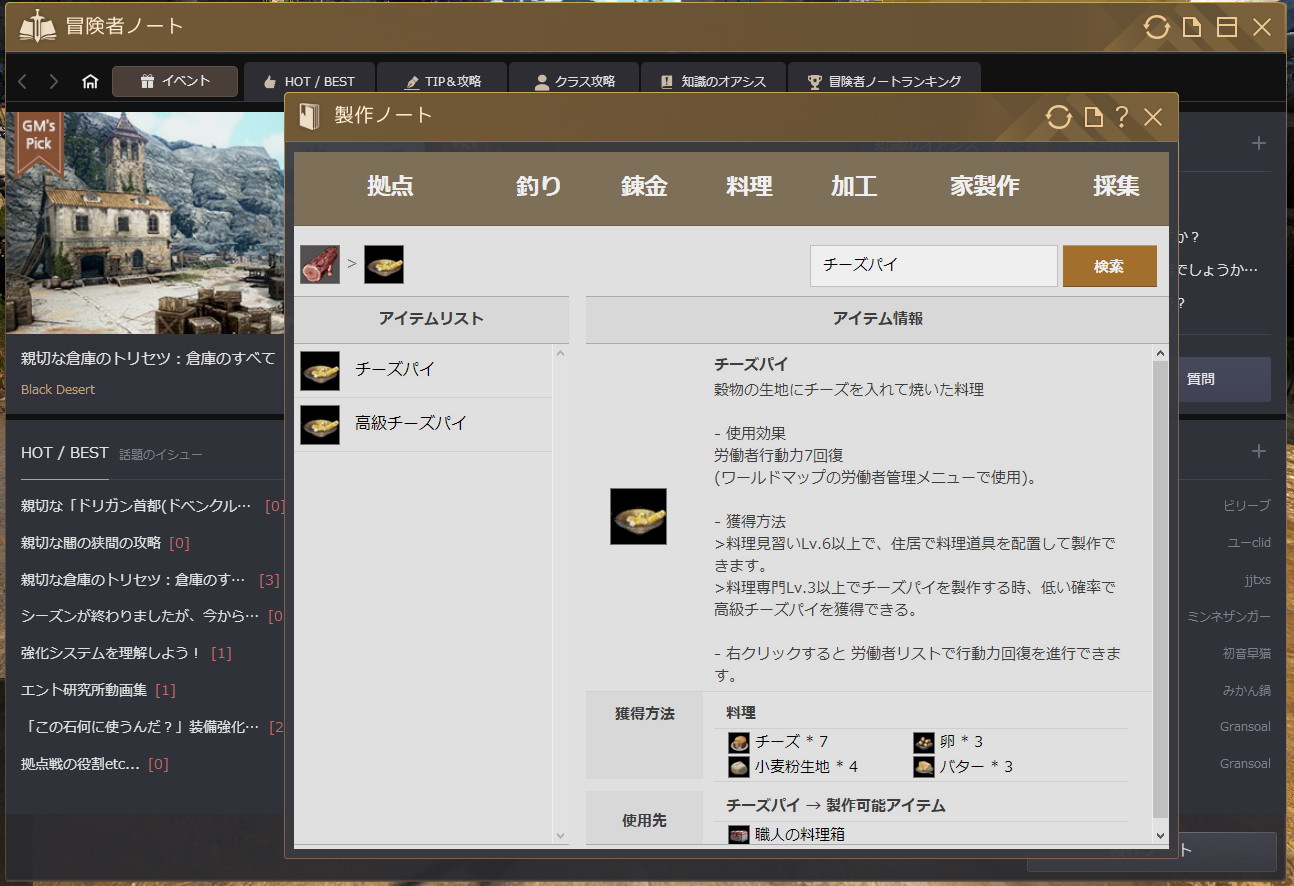This screenshot has height=886, width=1294.
Task: Click the 小麦粉生地 ingredient icon
Action: 739,767
